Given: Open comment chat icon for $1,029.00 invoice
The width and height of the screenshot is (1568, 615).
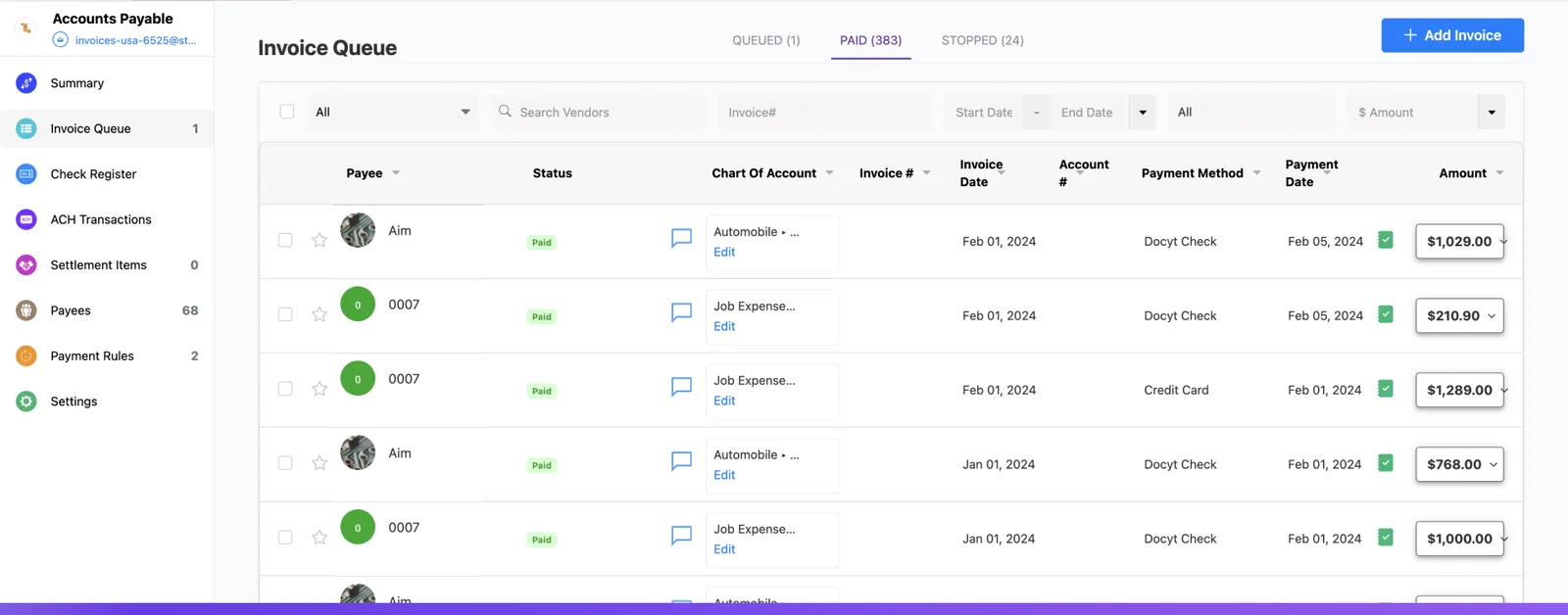Looking at the screenshot, I should 681,238.
